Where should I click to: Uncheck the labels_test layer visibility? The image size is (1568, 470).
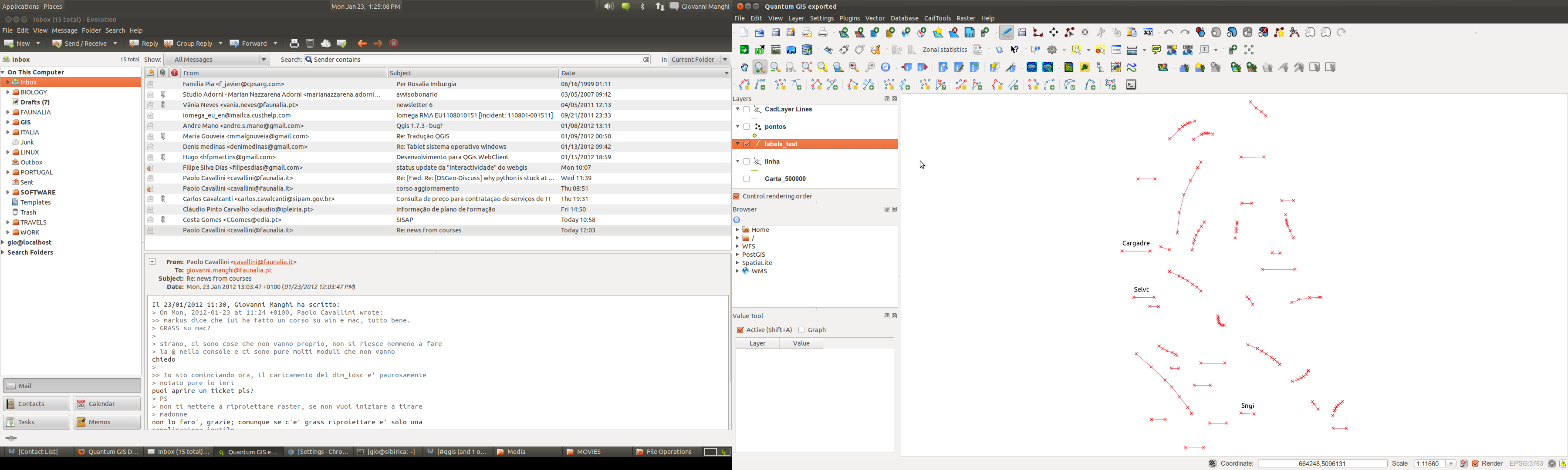tap(747, 144)
